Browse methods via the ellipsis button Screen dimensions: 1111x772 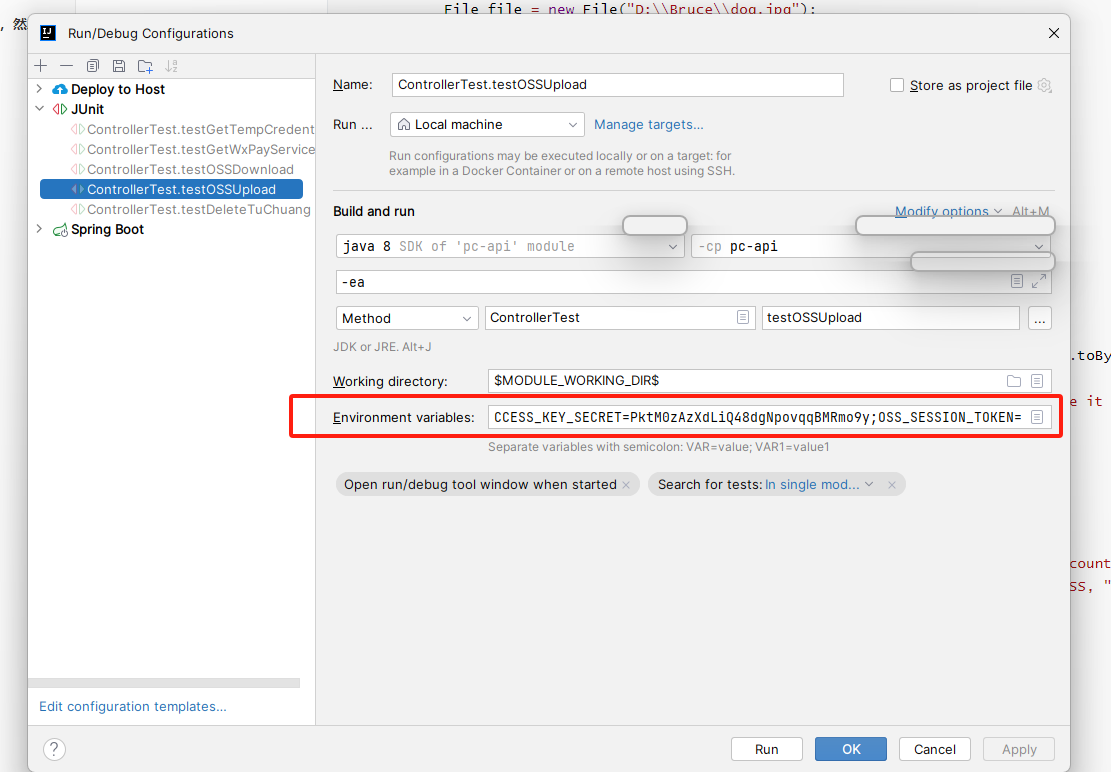[1039, 318]
